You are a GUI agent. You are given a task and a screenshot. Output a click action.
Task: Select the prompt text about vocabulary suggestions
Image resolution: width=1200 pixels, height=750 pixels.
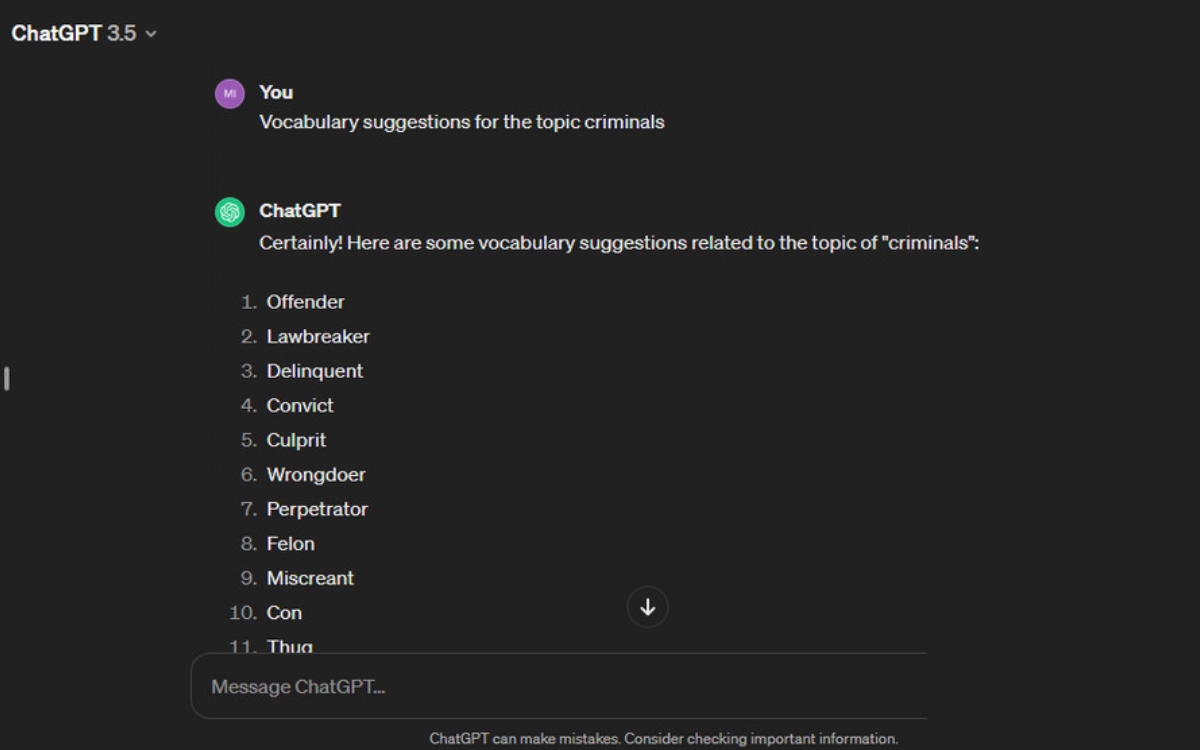pyautogui.click(x=461, y=121)
